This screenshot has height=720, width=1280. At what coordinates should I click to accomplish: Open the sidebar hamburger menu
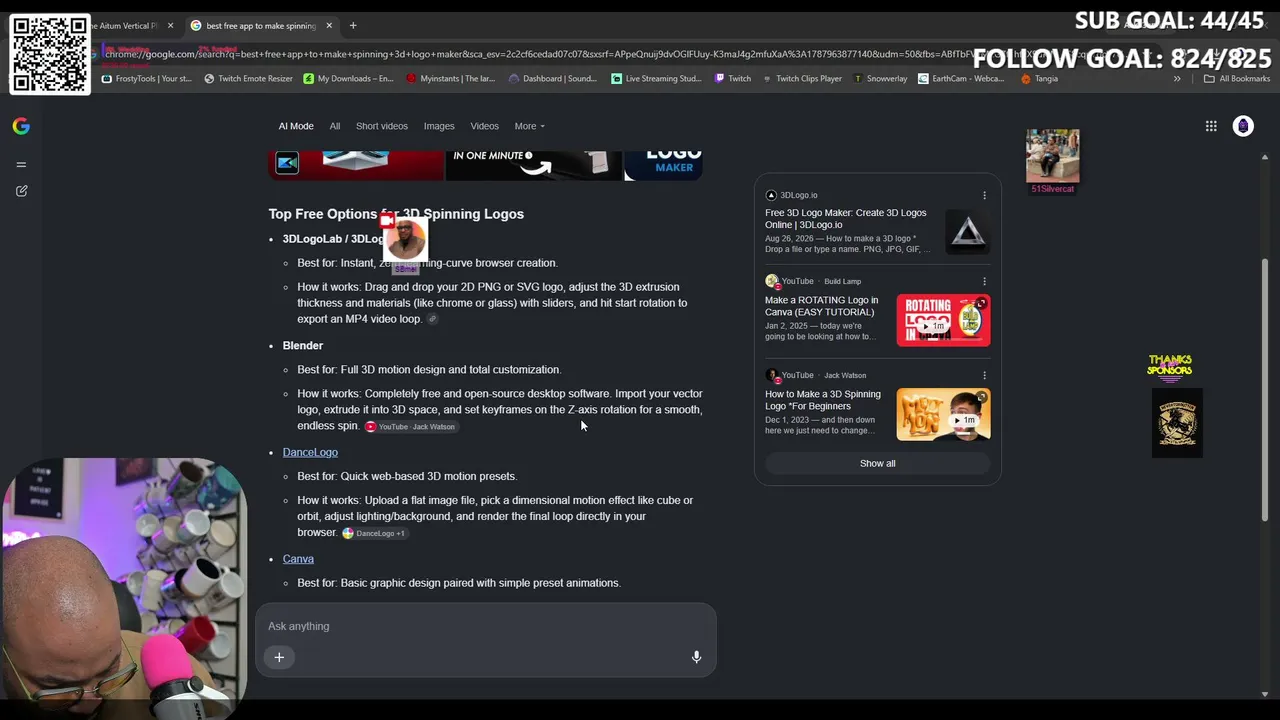coord(21,164)
